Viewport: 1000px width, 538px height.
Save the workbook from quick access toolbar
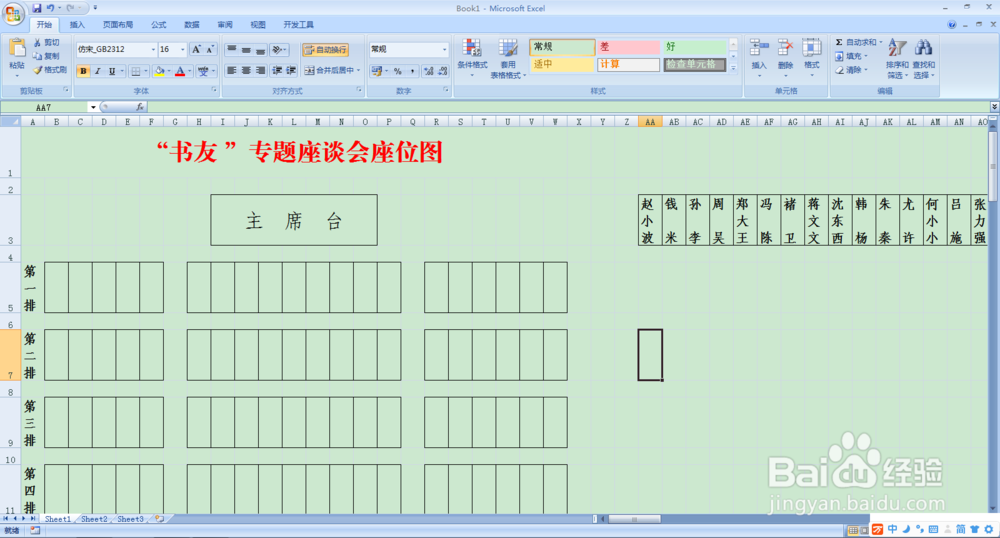(36, 8)
